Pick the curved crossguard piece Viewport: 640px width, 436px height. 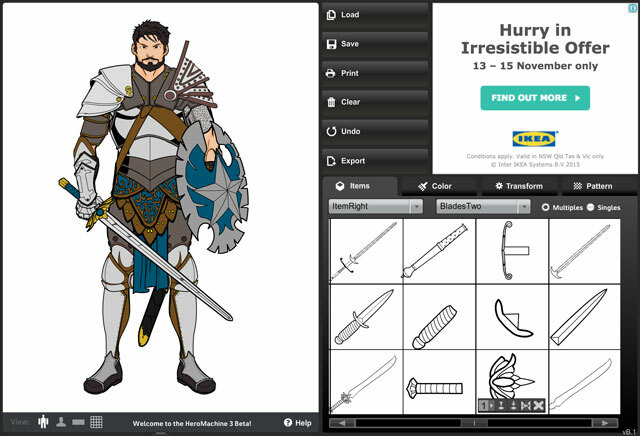pyautogui.click(x=512, y=251)
